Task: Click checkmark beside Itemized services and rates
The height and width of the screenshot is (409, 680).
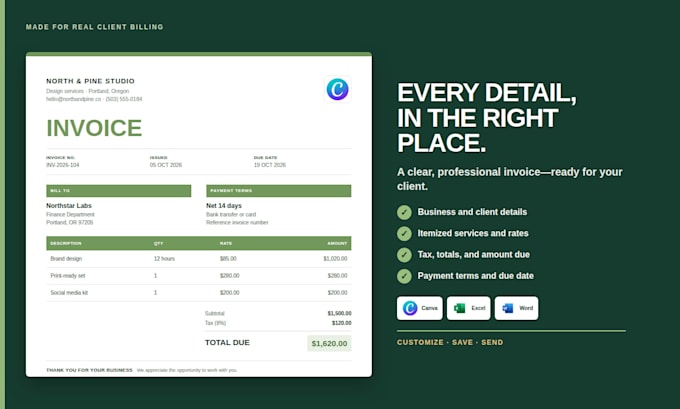Action: click(404, 234)
